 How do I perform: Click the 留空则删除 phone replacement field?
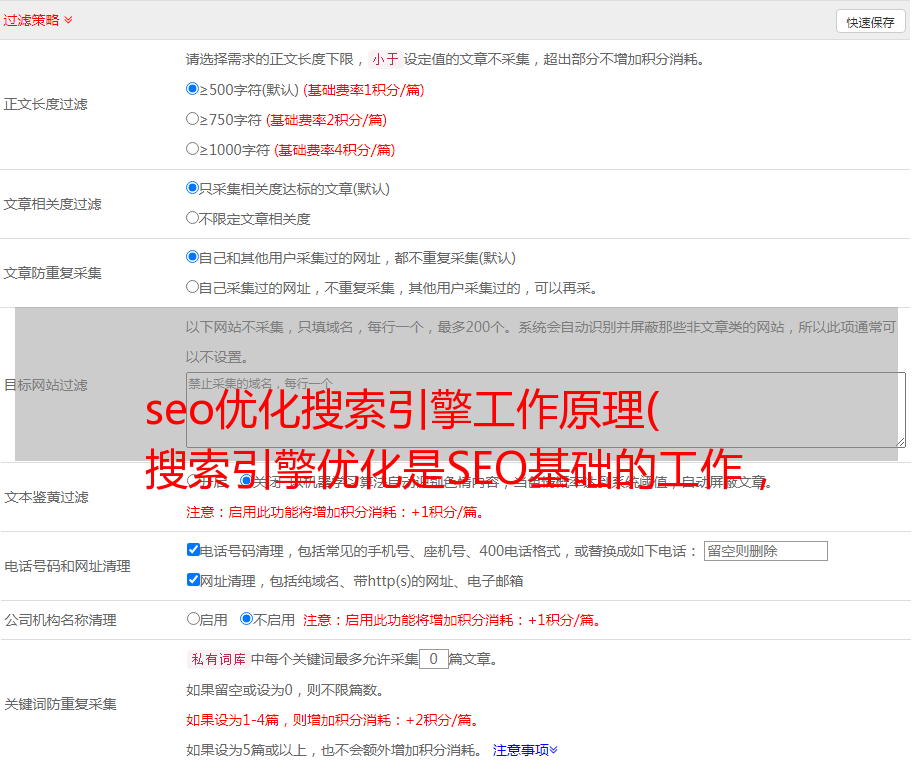765,551
